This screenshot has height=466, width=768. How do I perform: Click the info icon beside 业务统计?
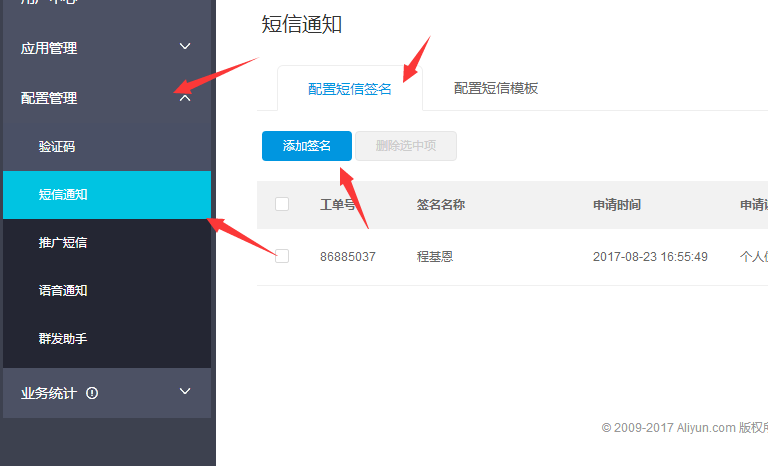(92, 393)
